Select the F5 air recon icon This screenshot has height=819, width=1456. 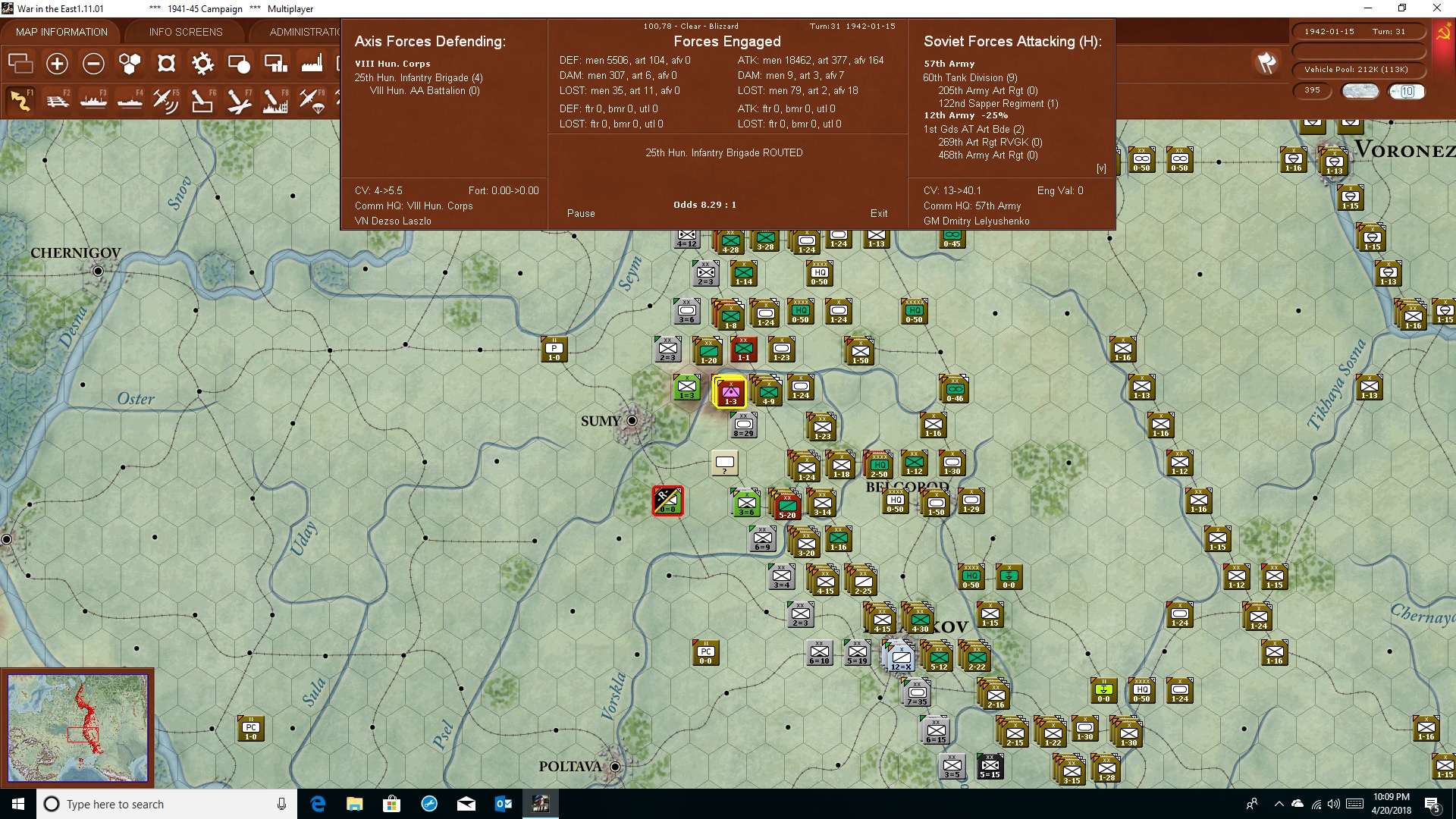point(166,100)
